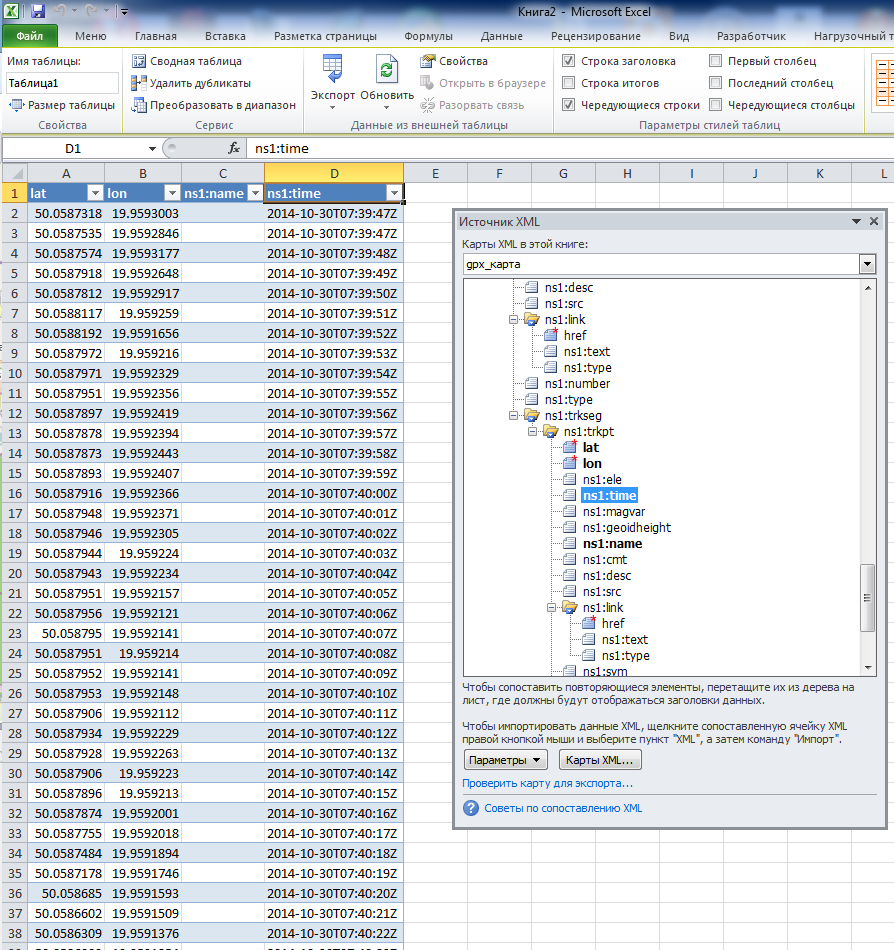The width and height of the screenshot is (894, 950).
Task: Click the Карты XML... button
Action: [600, 760]
